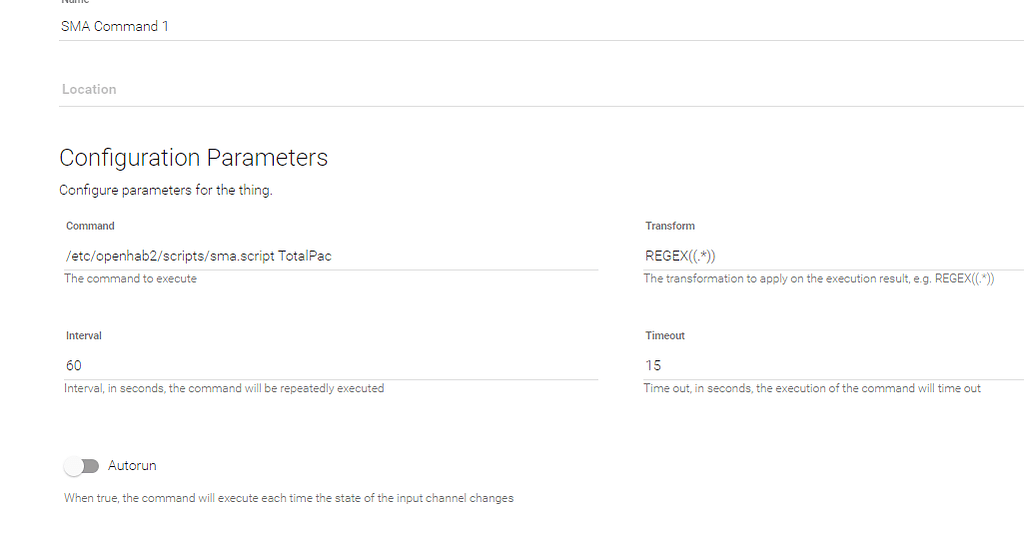Click the Interval field showing 60
This screenshot has width=1024, height=541.
tap(330, 365)
